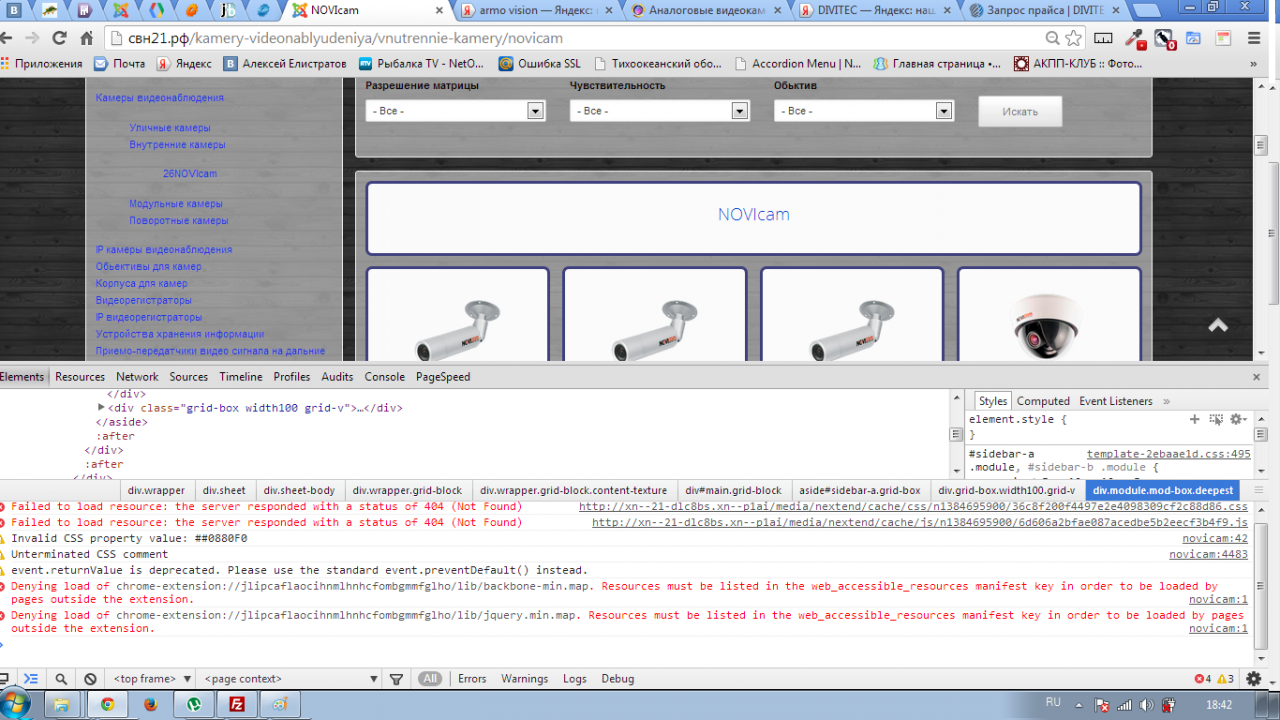The height and width of the screenshot is (720, 1280).
Task: Click the error count indicator
Action: pos(1203,679)
